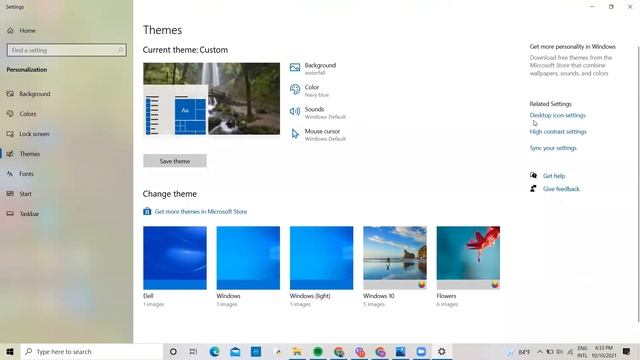640x360 pixels.
Task: Open Zoom from the taskbar
Action: click(421, 351)
